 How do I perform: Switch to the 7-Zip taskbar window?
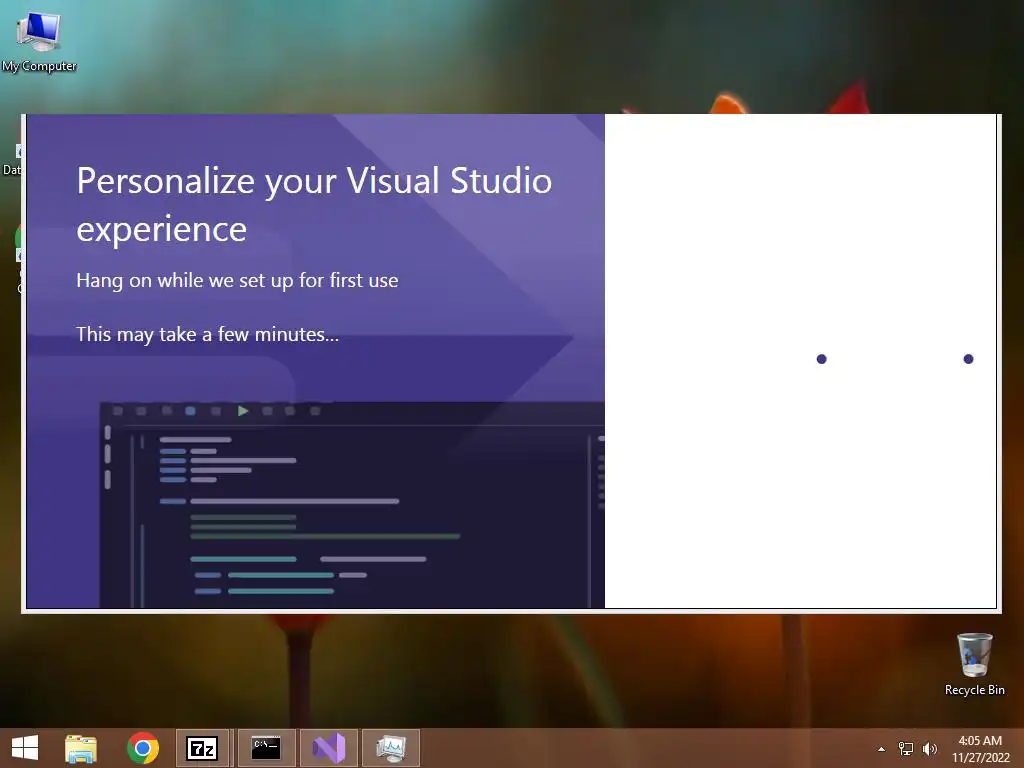coord(202,748)
